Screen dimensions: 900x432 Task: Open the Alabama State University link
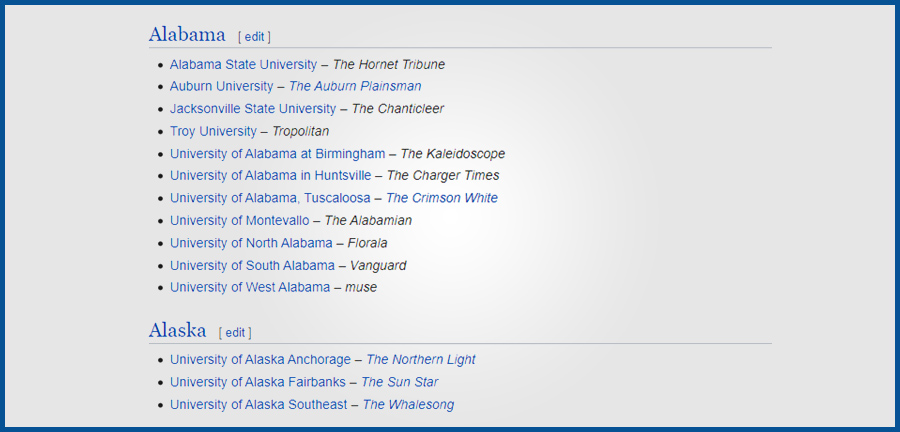coord(243,65)
